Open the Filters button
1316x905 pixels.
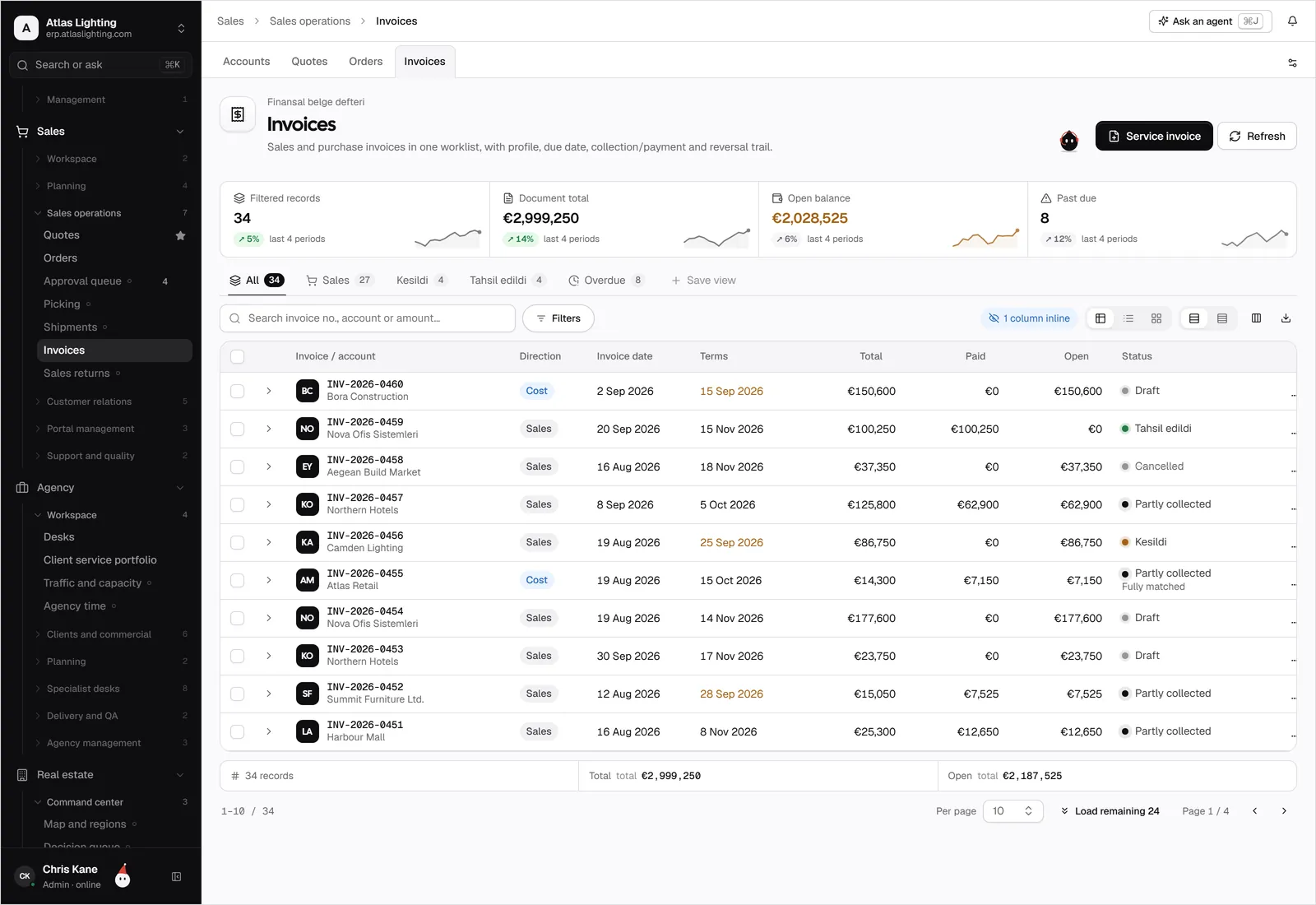pyautogui.click(x=558, y=318)
